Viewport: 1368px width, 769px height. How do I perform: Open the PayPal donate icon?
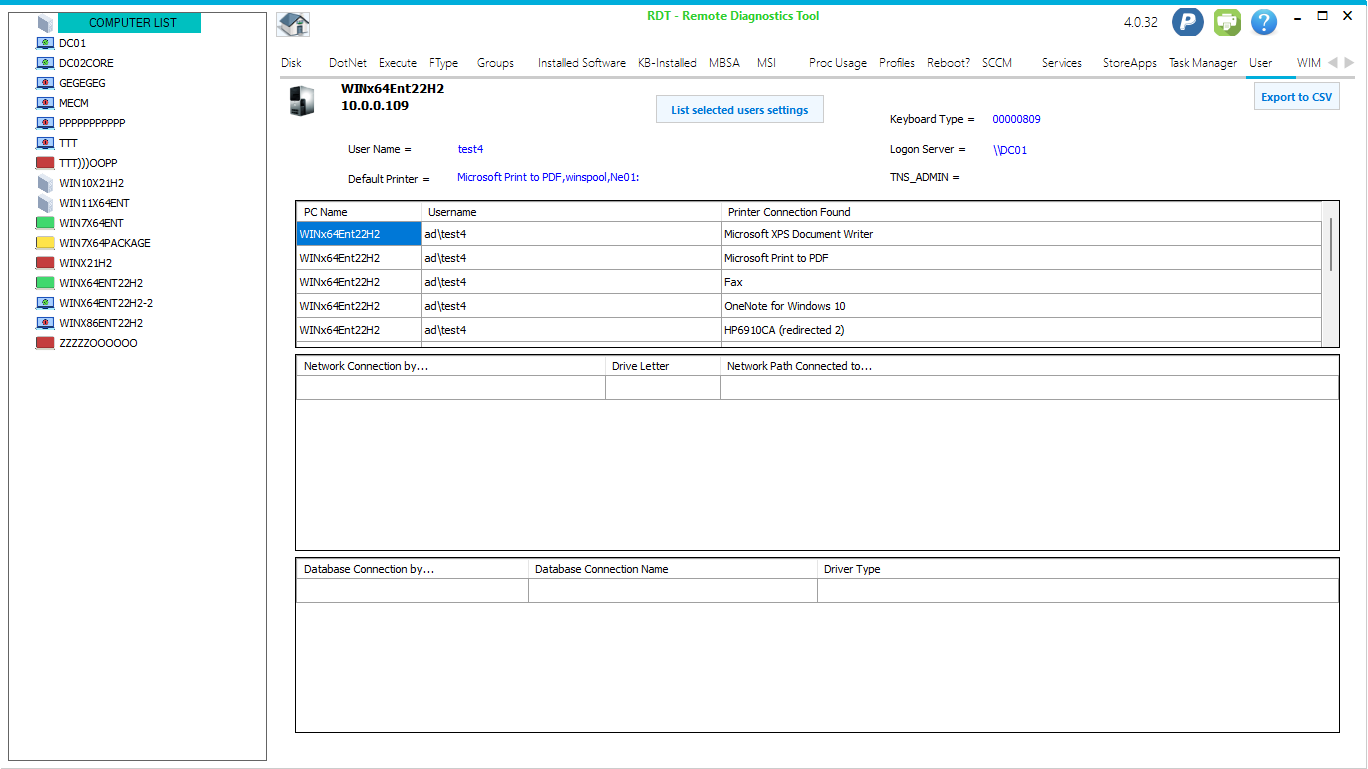(x=1187, y=22)
